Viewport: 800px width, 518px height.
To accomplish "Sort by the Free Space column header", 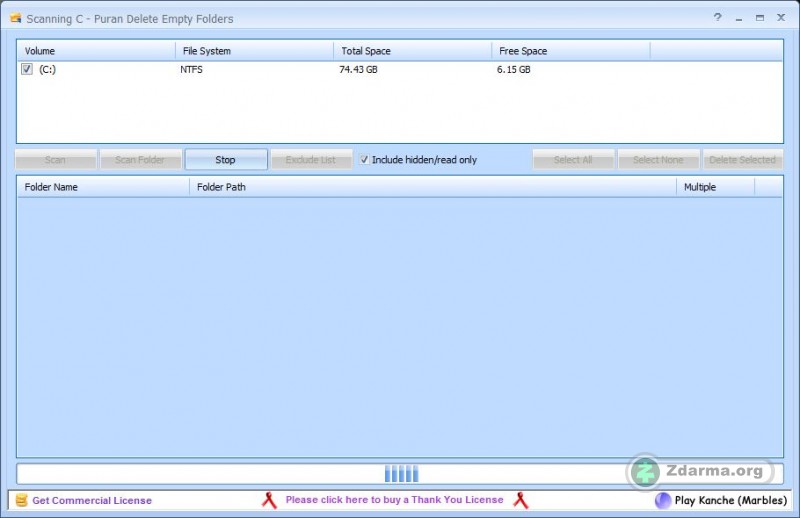I will (571, 51).
